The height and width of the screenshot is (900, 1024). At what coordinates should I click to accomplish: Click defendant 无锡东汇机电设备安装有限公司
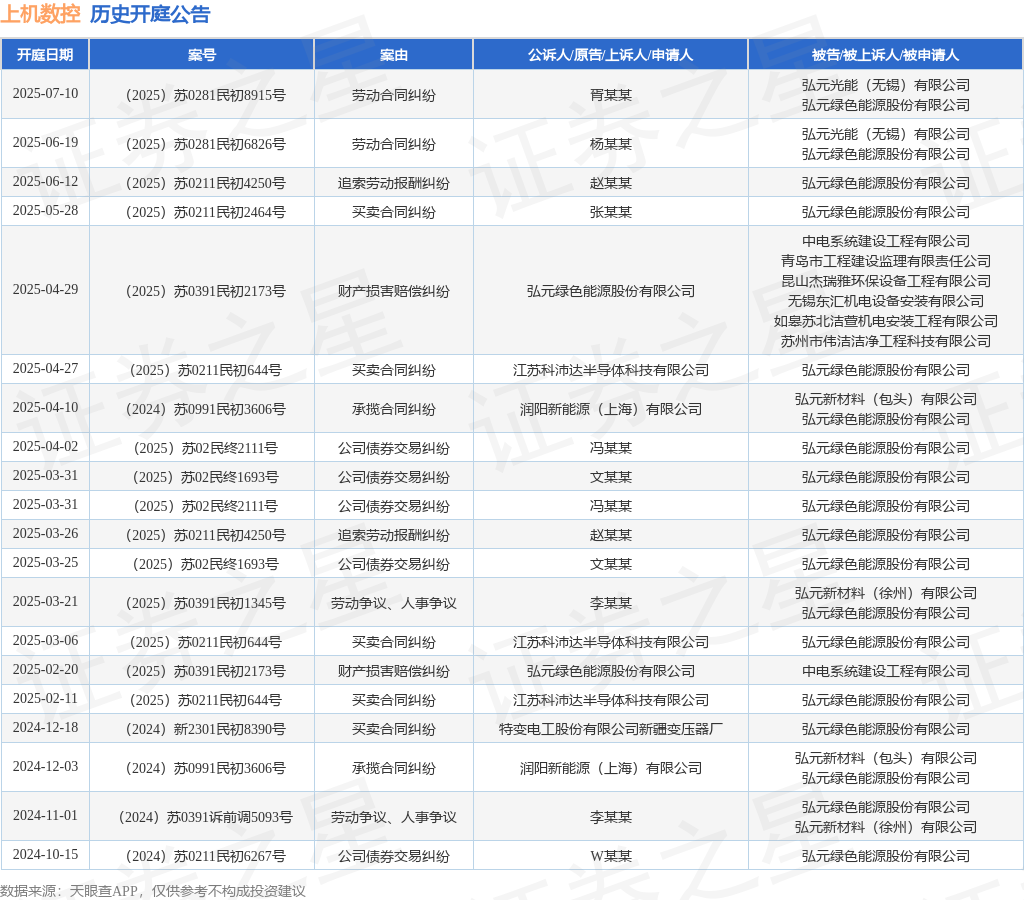point(886,301)
